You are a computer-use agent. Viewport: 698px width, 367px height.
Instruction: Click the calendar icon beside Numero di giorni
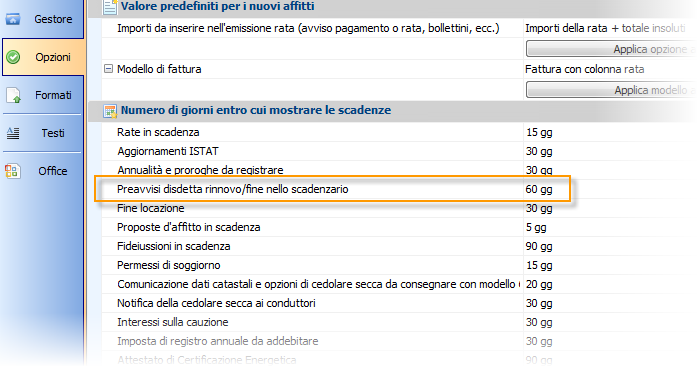pyautogui.click(x=110, y=111)
